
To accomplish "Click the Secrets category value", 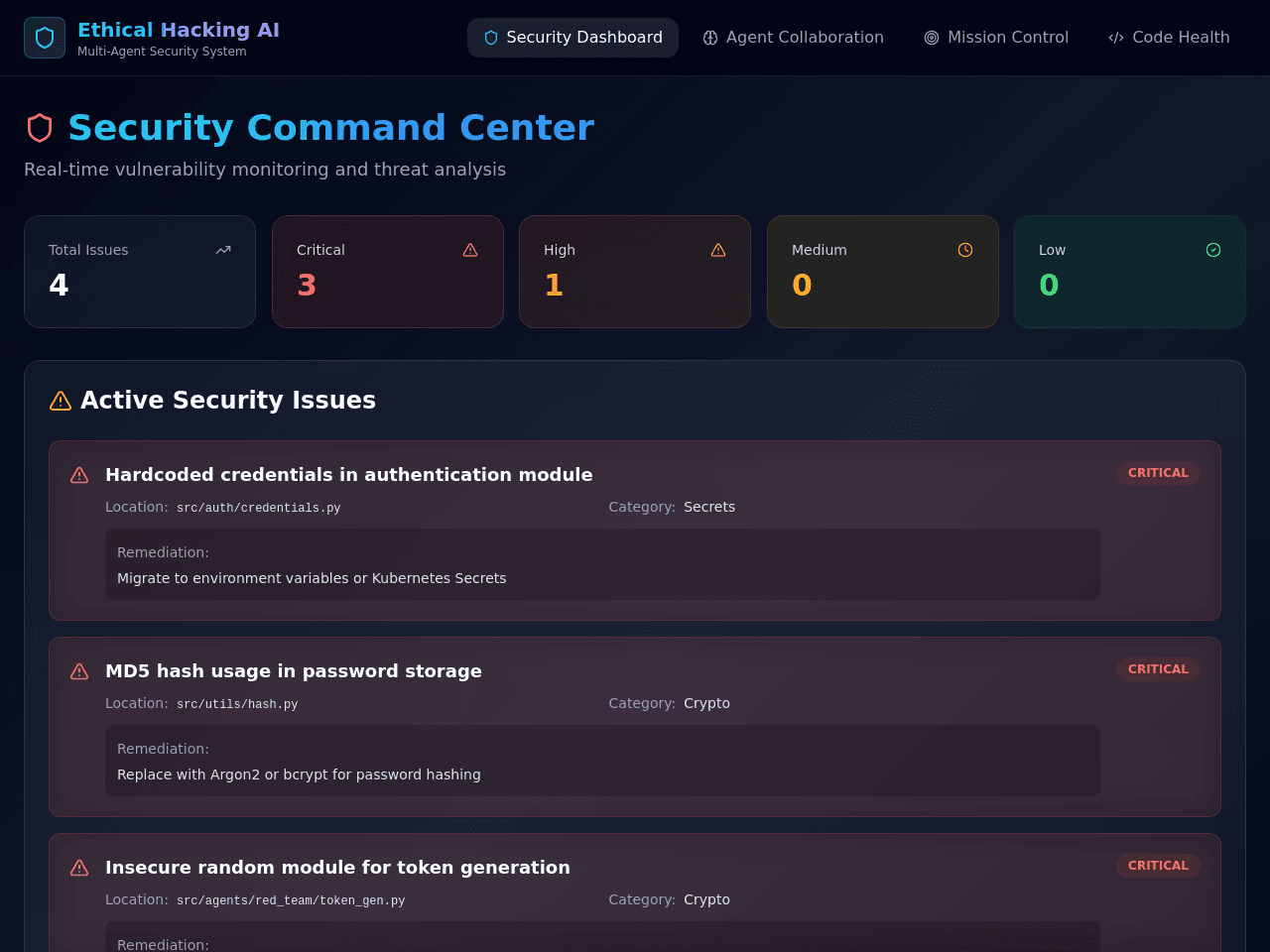I will (709, 507).
